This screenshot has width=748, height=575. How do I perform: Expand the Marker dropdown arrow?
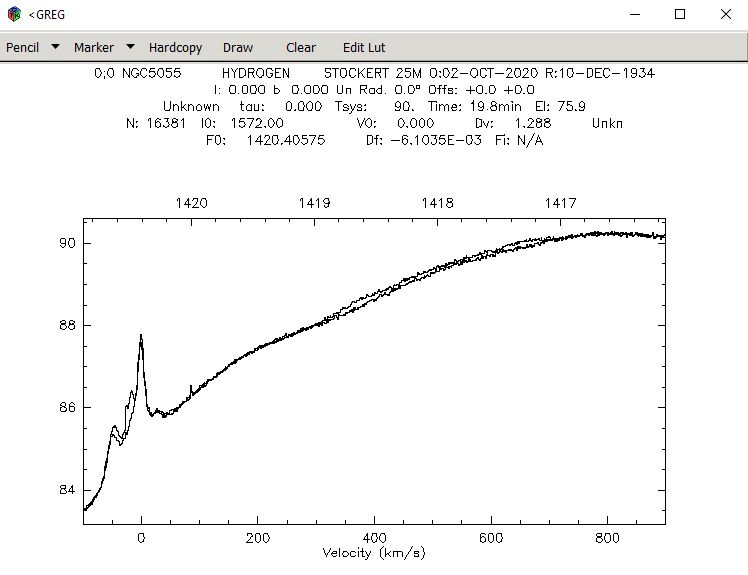(130, 47)
